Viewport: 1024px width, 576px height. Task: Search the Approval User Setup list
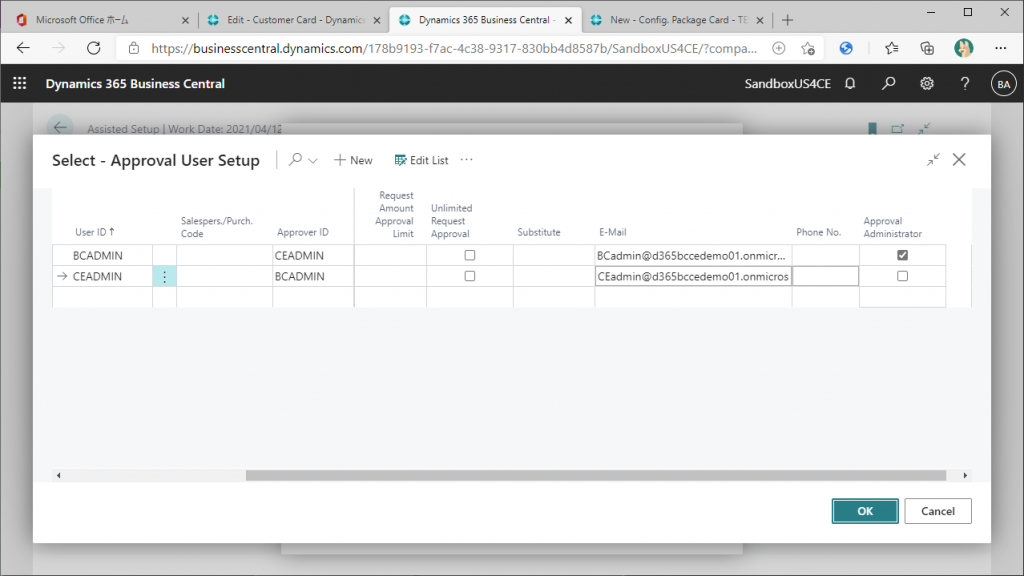tap(295, 159)
